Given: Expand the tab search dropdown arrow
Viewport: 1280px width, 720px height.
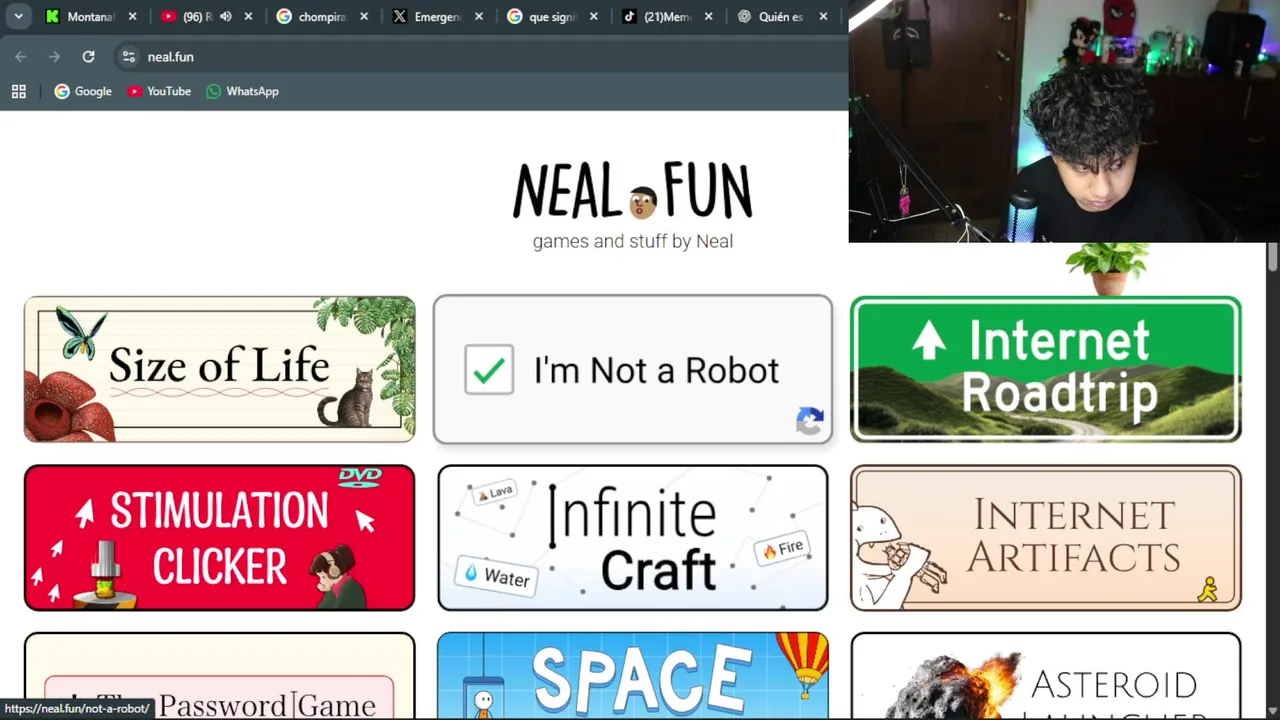Looking at the screenshot, I should 18,16.
